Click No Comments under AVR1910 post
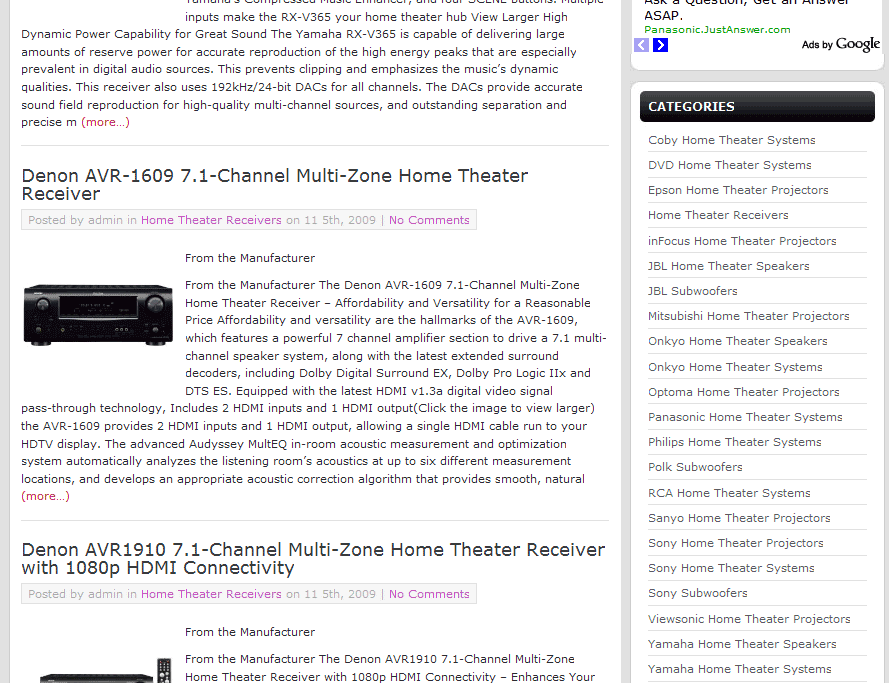This screenshot has width=889, height=683. tap(429, 594)
